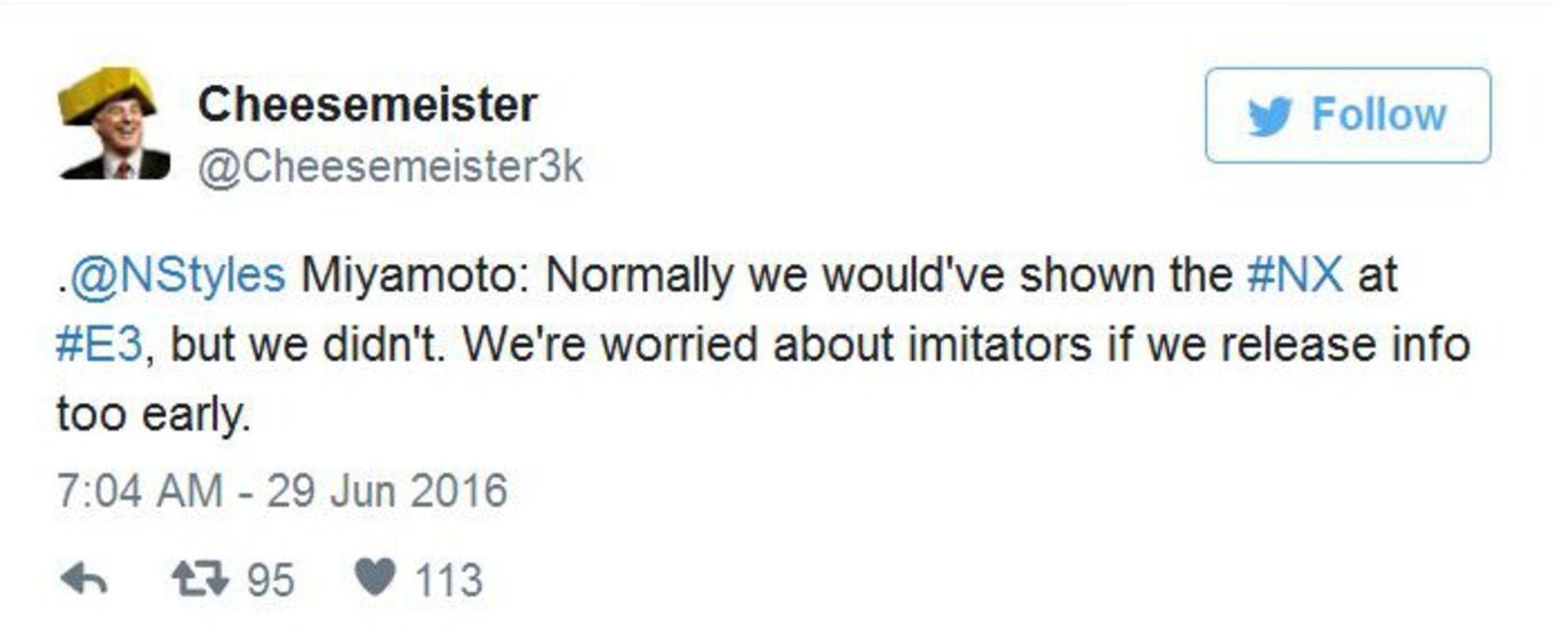Viewport: 1568px width, 639px height.
Task: Click the Twitter bird icon inside Follow
Action: pyautogui.click(x=1270, y=115)
